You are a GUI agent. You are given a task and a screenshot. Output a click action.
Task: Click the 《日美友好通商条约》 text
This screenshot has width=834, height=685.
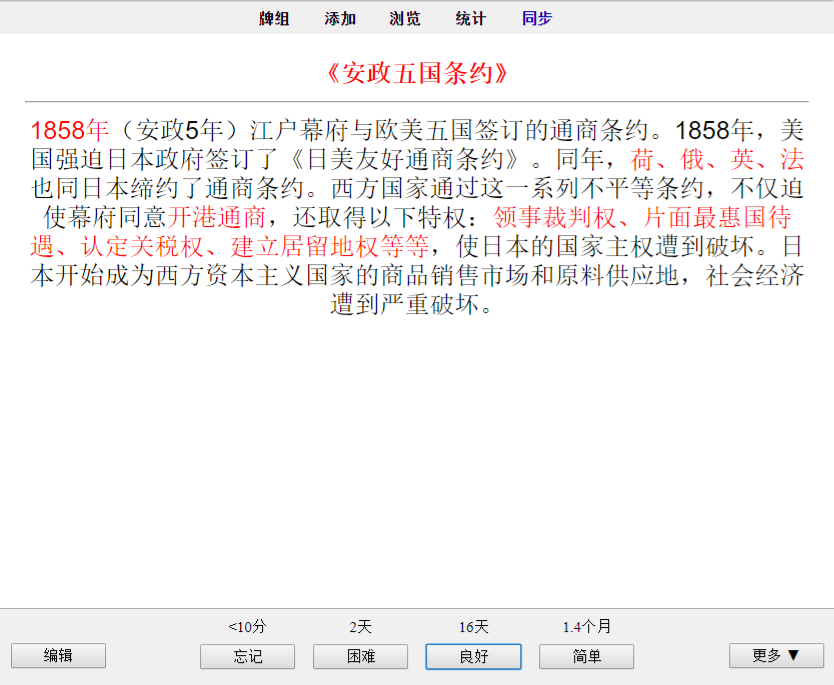tap(406, 159)
